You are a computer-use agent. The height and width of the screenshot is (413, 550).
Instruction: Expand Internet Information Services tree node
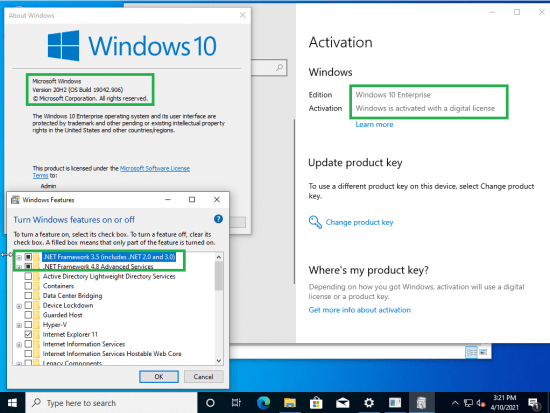(19, 345)
